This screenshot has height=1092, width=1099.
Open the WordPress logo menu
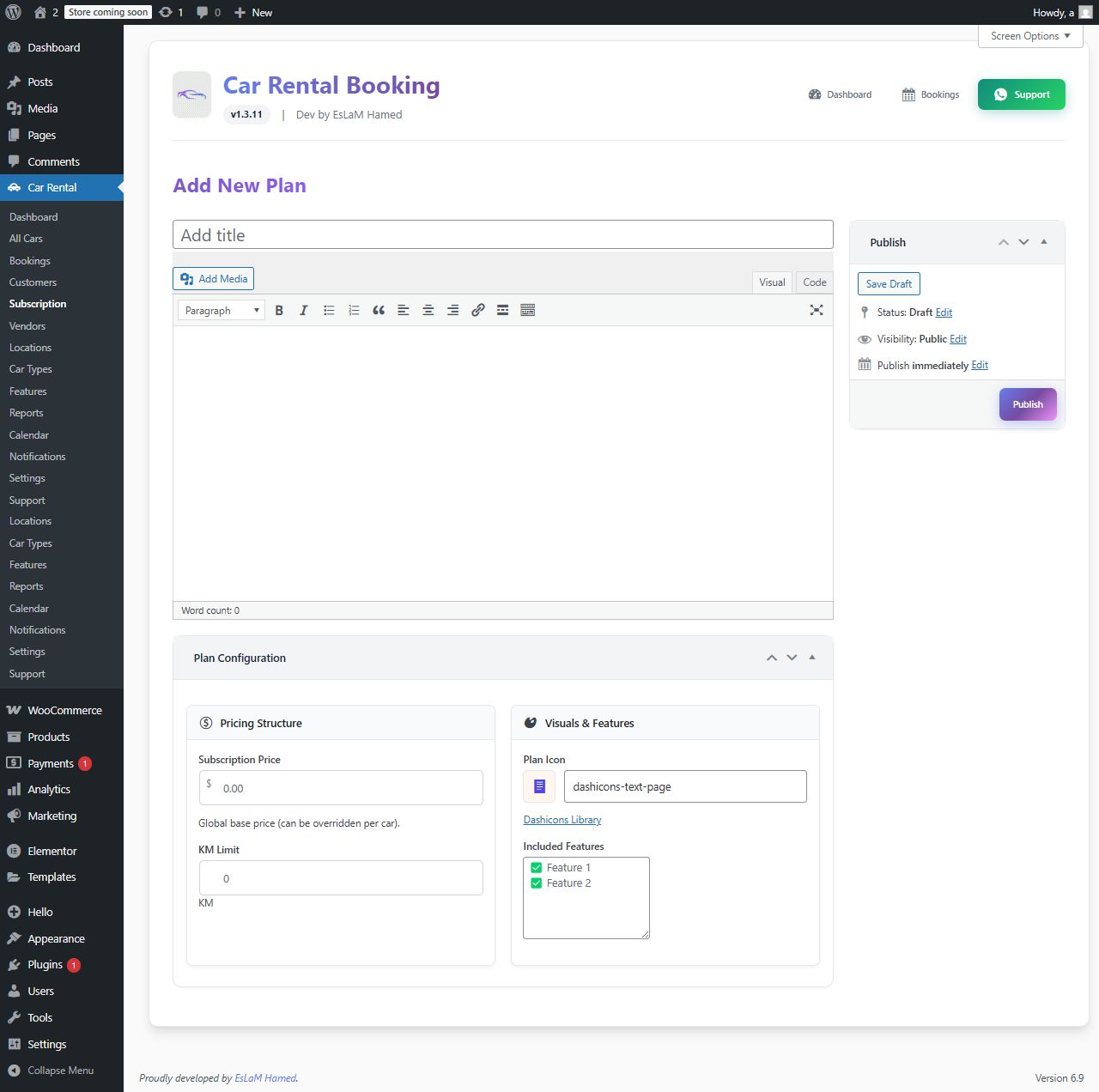(13, 12)
